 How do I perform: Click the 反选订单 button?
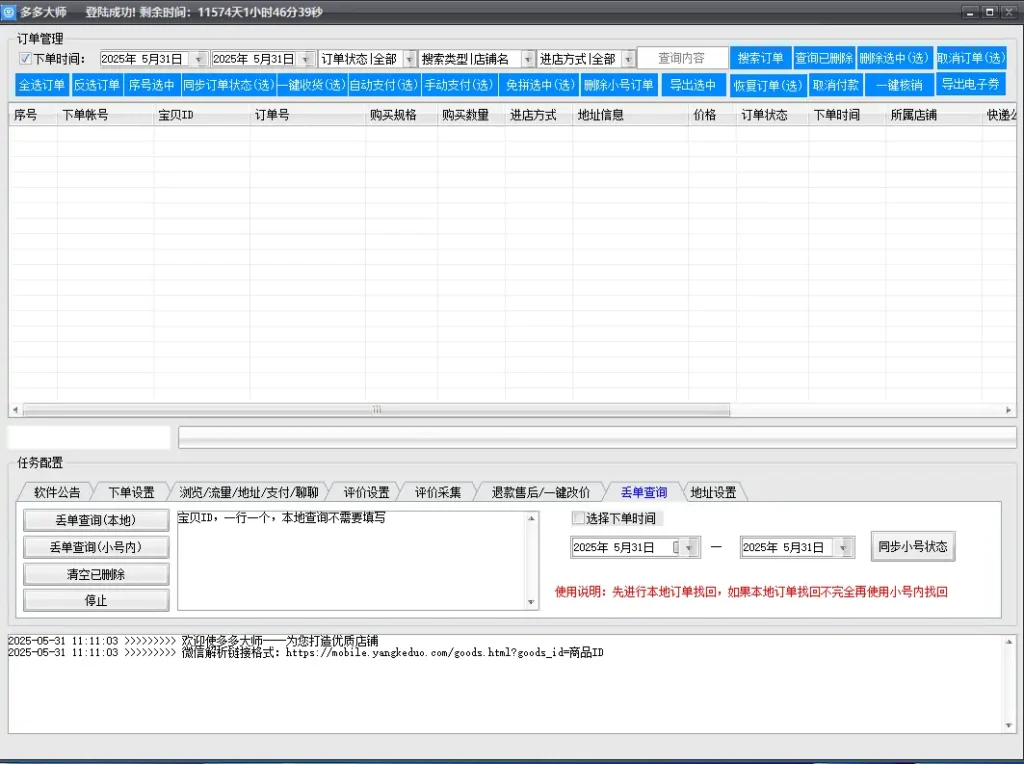click(x=96, y=85)
